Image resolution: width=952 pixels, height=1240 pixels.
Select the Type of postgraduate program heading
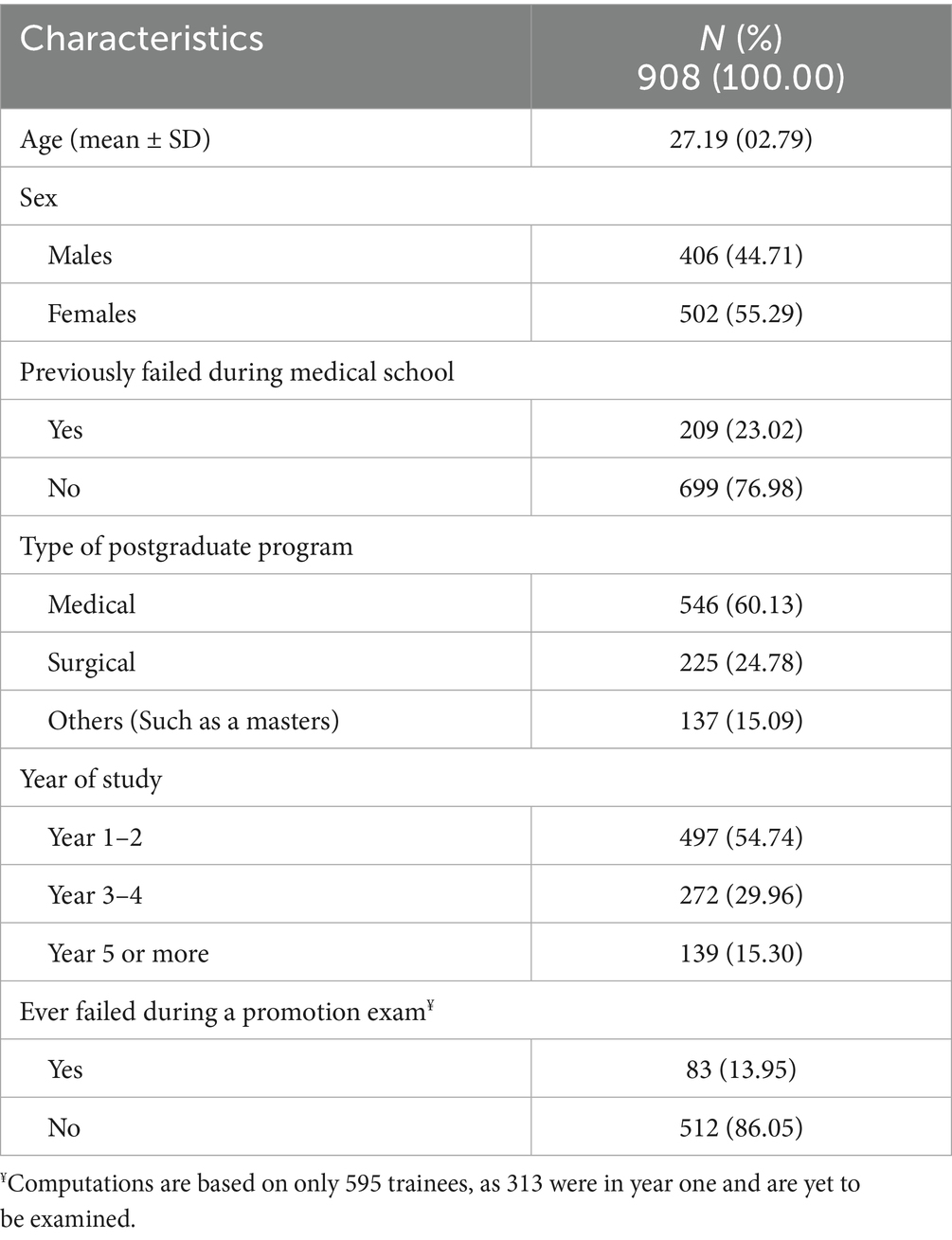click(x=186, y=547)
